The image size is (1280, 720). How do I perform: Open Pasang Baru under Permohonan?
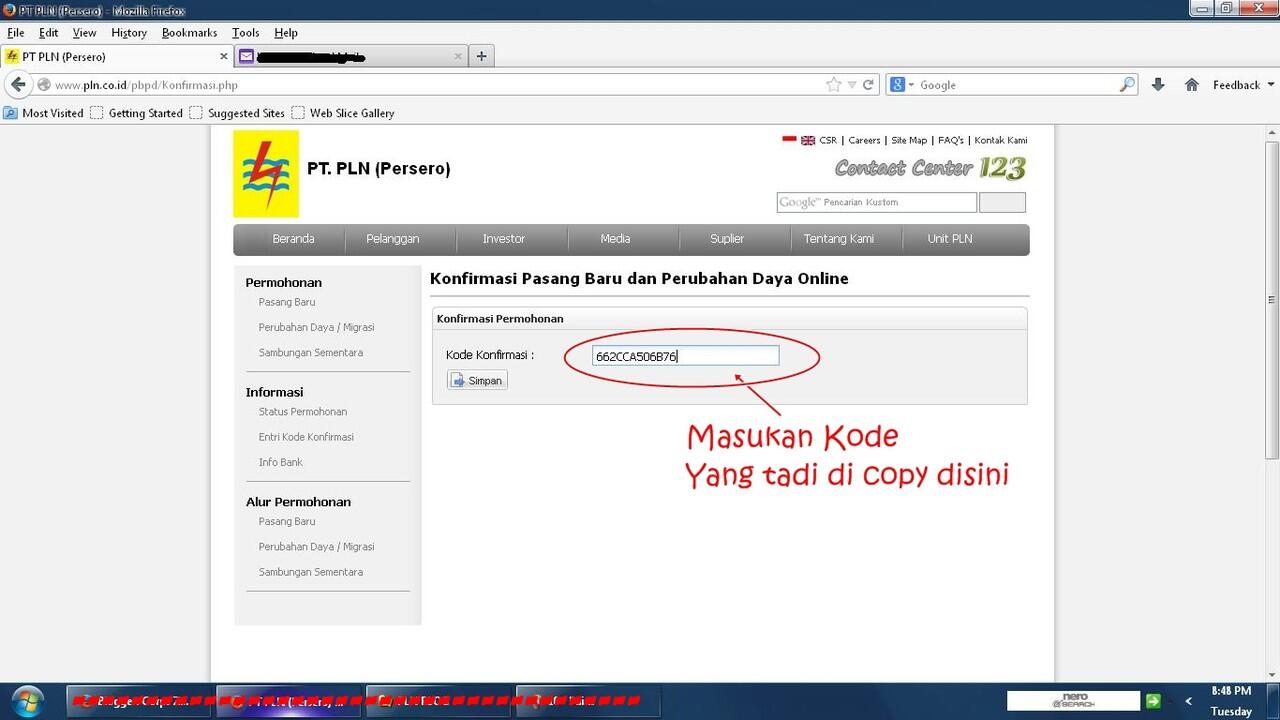coord(287,302)
